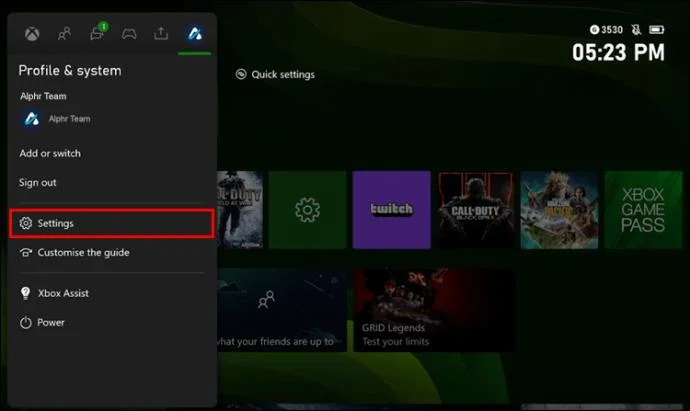Click the Gamerscore 3530 indicator
This screenshot has width=690, height=411.
(x=606, y=29)
